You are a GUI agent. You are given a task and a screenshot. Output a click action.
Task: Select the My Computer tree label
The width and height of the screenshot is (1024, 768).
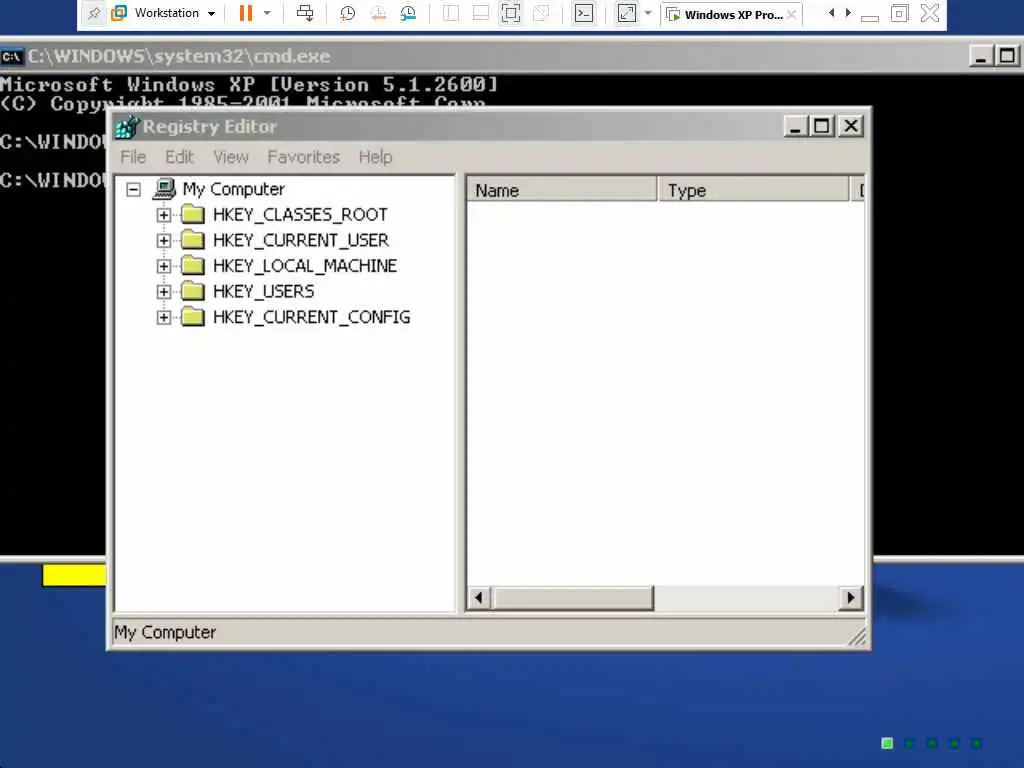(233, 189)
